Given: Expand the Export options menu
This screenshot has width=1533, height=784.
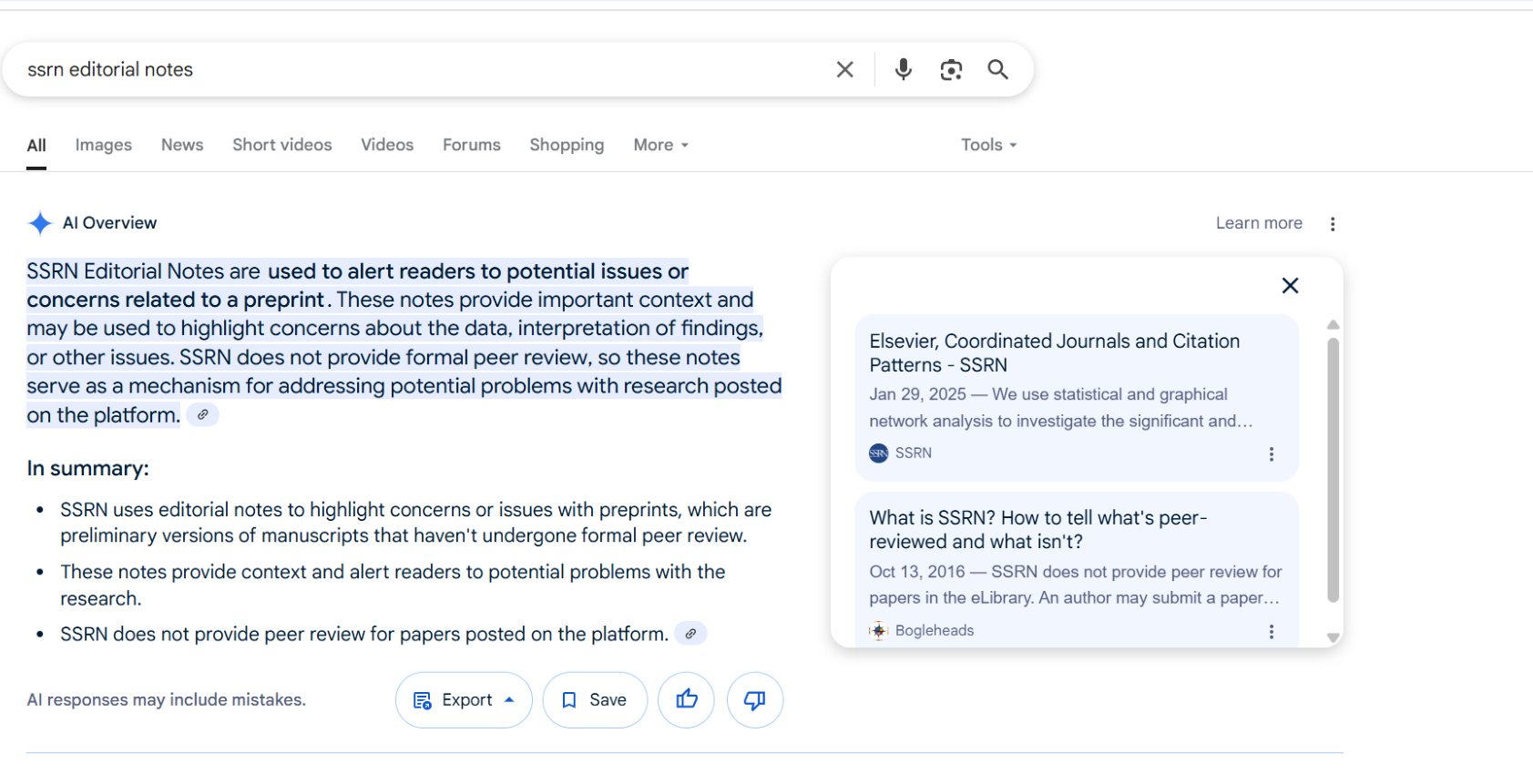Looking at the screenshot, I should point(464,699).
